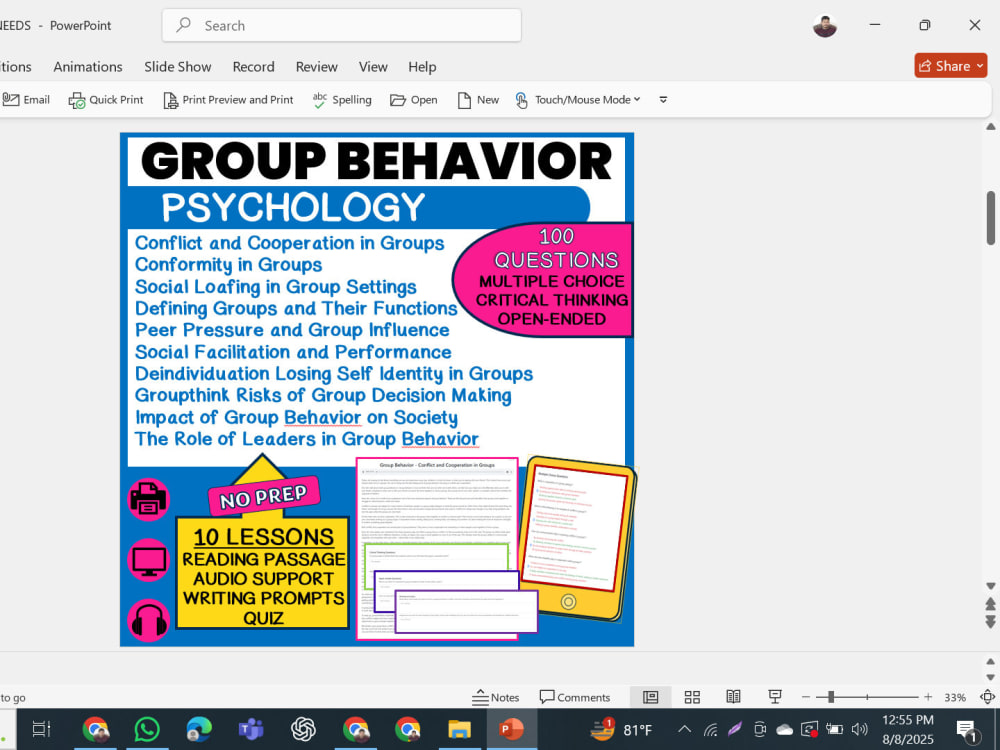
Task: Toggle the Comments pane
Action: [x=575, y=697]
